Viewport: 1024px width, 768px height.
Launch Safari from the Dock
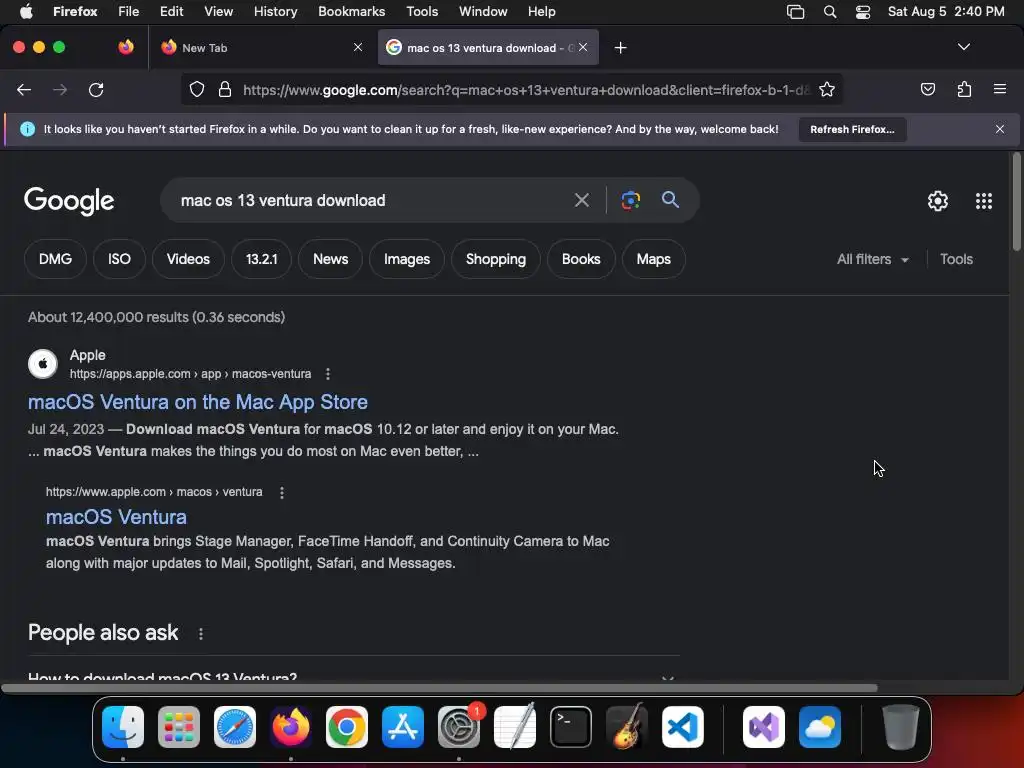pyautogui.click(x=234, y=726)
